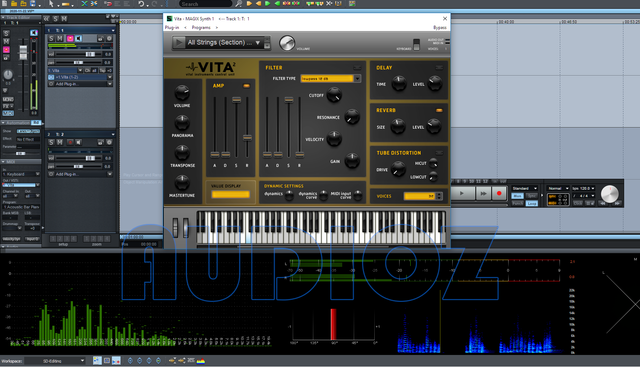Image resolution: width=640 pixels, height=367 pixels.
Task: Click the Reverb Size knob
Action: (398, 127)
